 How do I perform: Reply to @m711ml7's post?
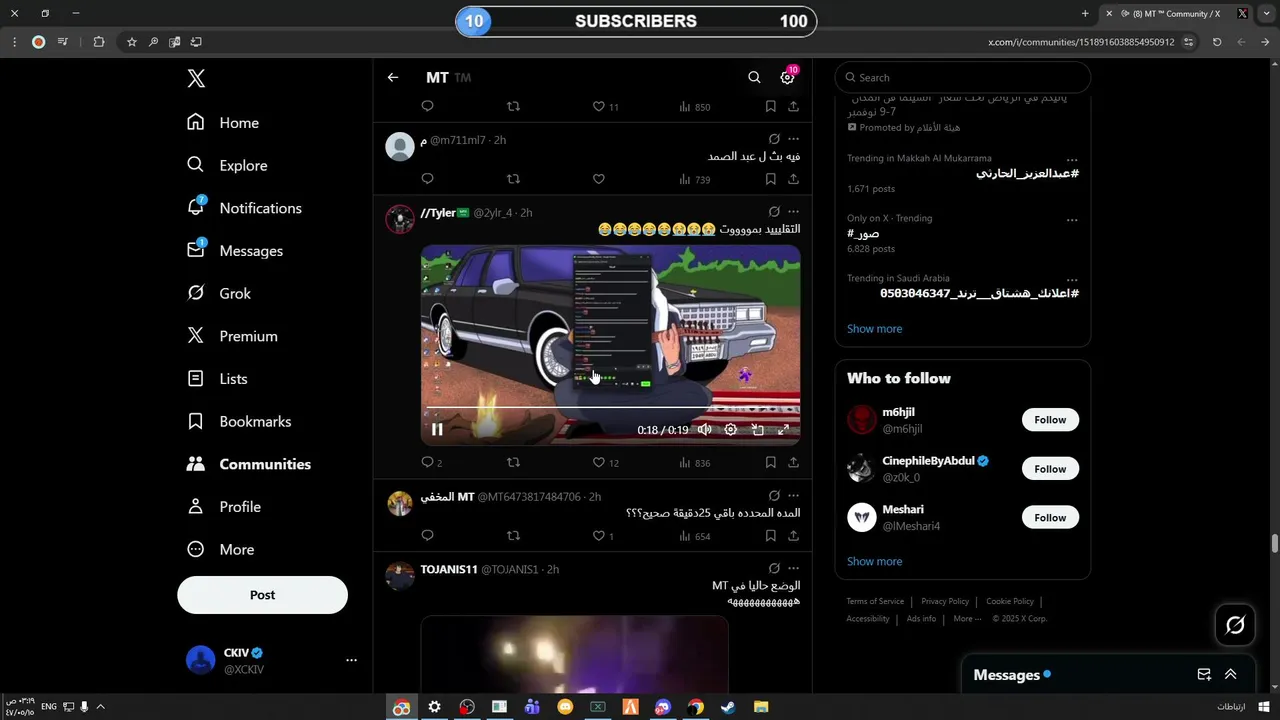(x=427, y=179)
